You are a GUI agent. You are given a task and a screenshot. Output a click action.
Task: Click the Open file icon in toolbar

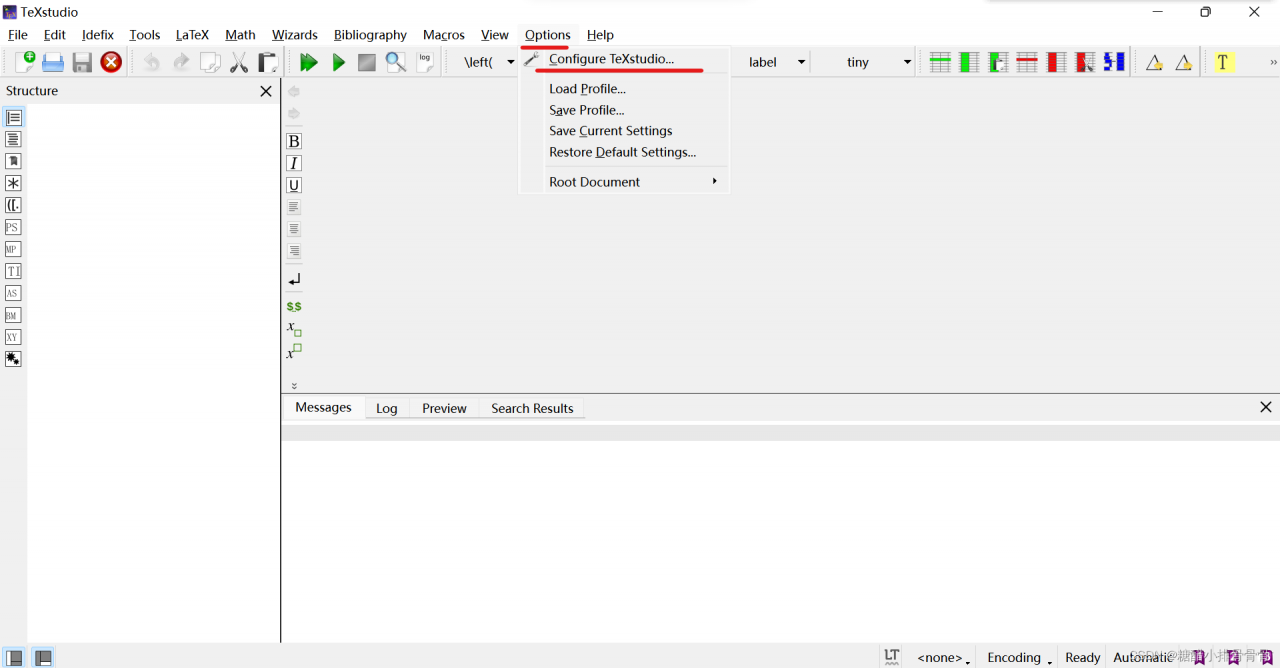[53, 62]
